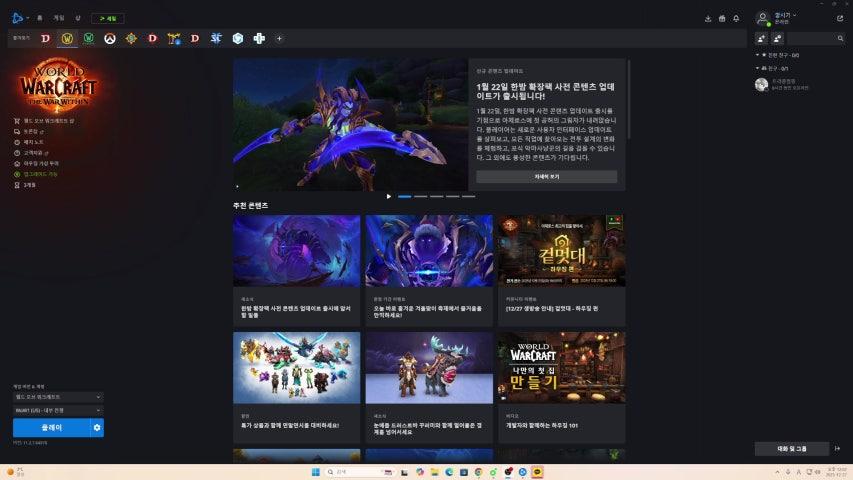Select the green WoW Classic icon
853x480 pixels.
point(88,39)
